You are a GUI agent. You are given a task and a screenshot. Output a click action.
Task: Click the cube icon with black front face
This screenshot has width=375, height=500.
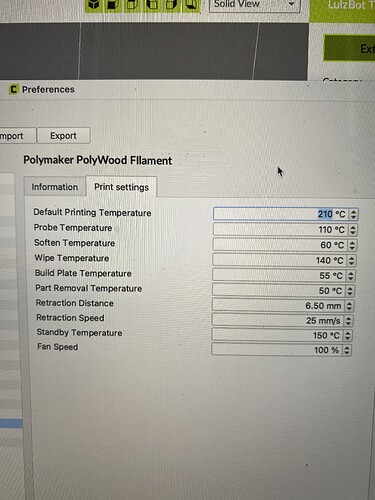(x=113, y=5)
